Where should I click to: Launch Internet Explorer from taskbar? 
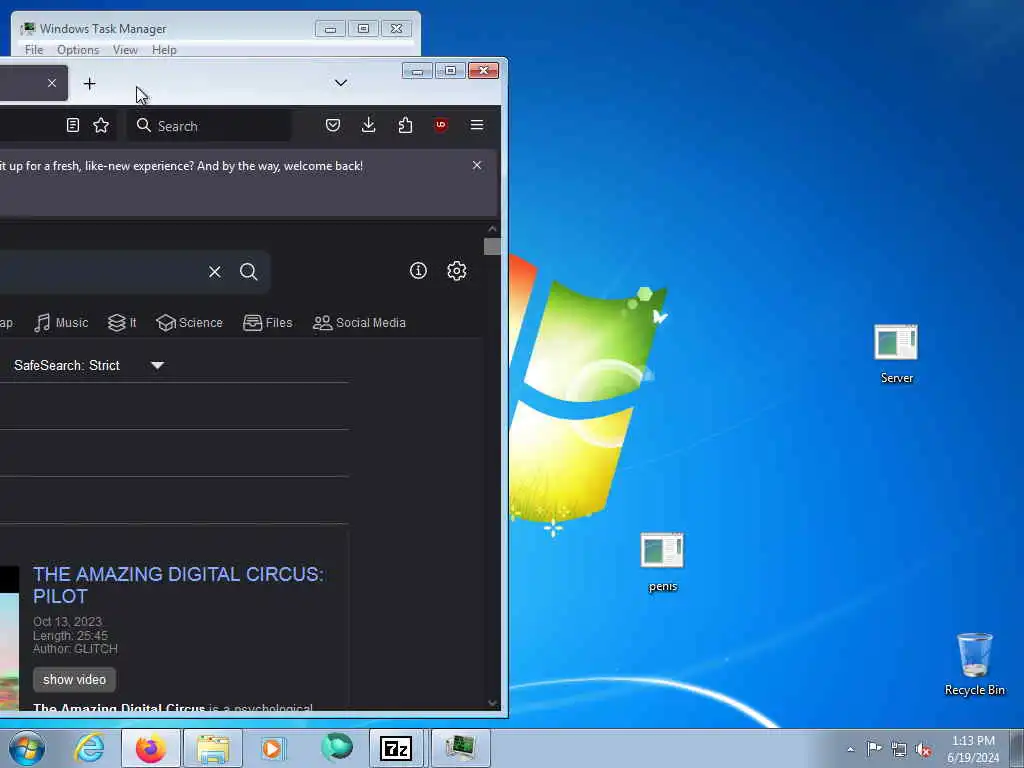click(x=89, y=748)
